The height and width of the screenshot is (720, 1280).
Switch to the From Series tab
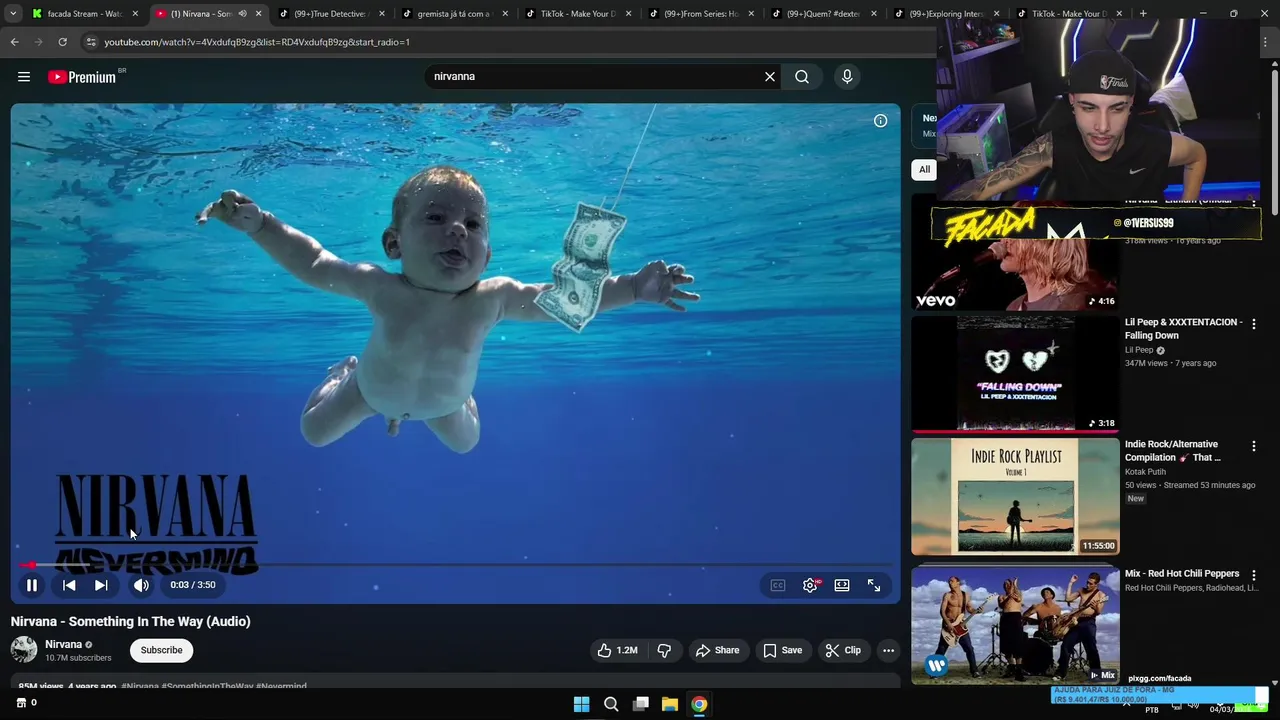(702, 14)
